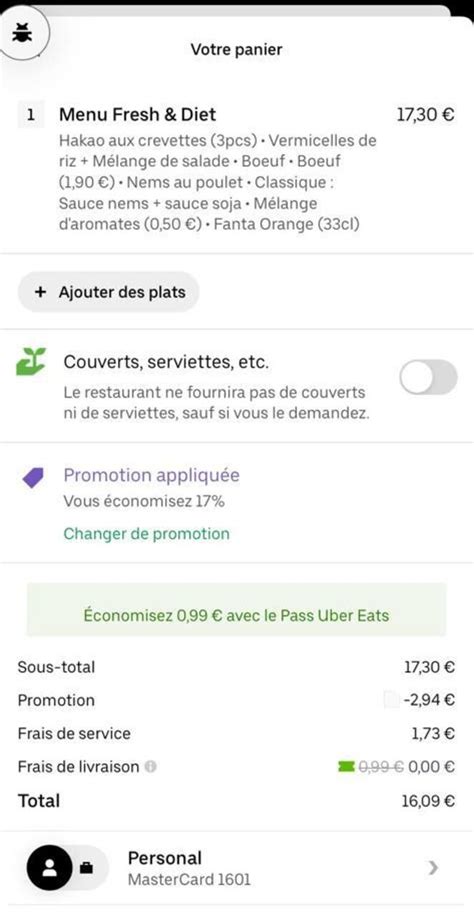Tap the Couverts, serviettes, etc. label

click(x=166, y=362)
